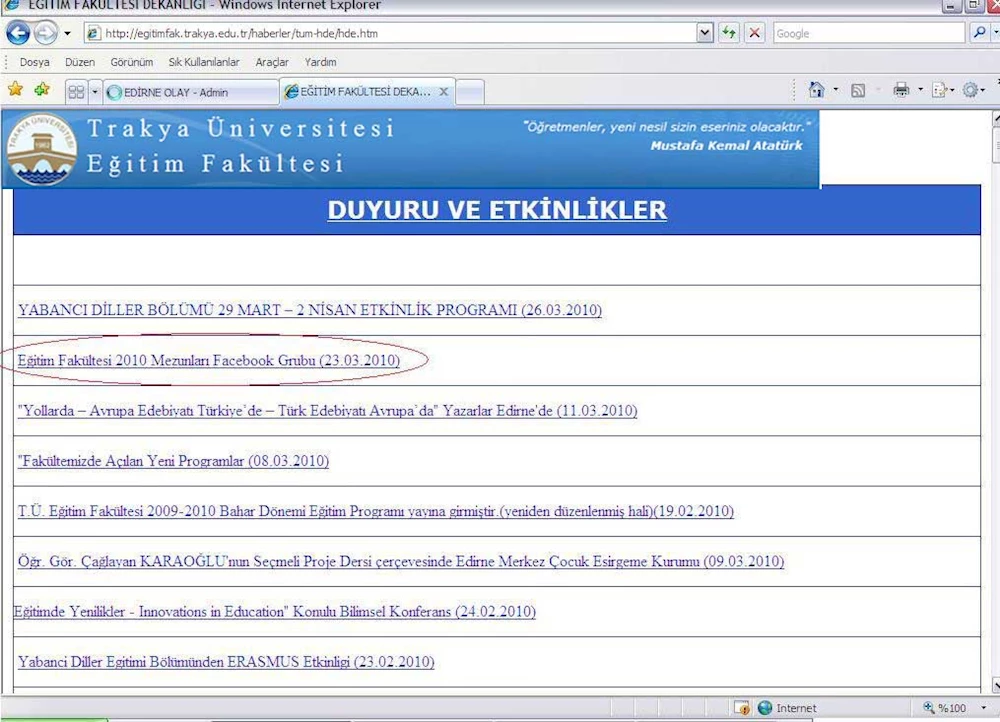Click the Add to Favorites star-plus icon
Viewport: 1000px width, 722px height.
41,91
